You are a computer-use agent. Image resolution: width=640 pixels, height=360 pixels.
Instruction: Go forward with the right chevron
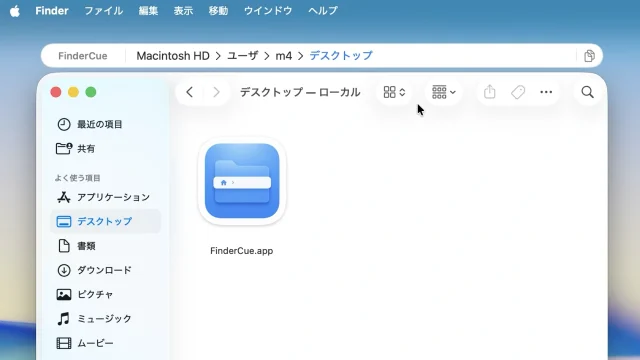[x=216, y=92]
